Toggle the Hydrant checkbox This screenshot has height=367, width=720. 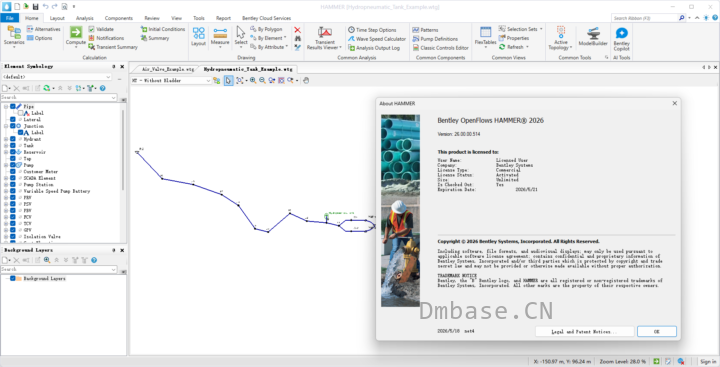pyautogui.click(x=13, y=139)
